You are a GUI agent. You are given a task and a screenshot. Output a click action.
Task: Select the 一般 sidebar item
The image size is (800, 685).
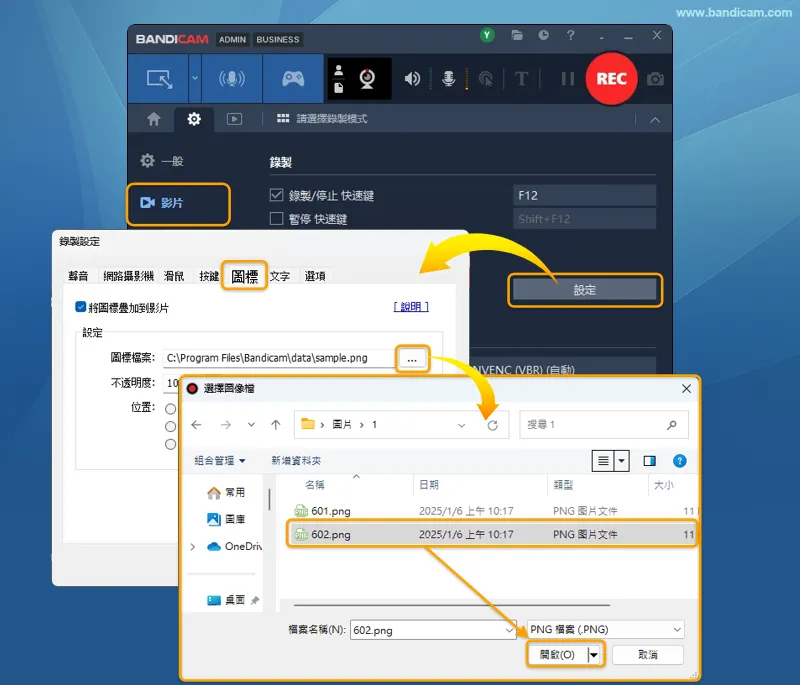click(162, 161)
